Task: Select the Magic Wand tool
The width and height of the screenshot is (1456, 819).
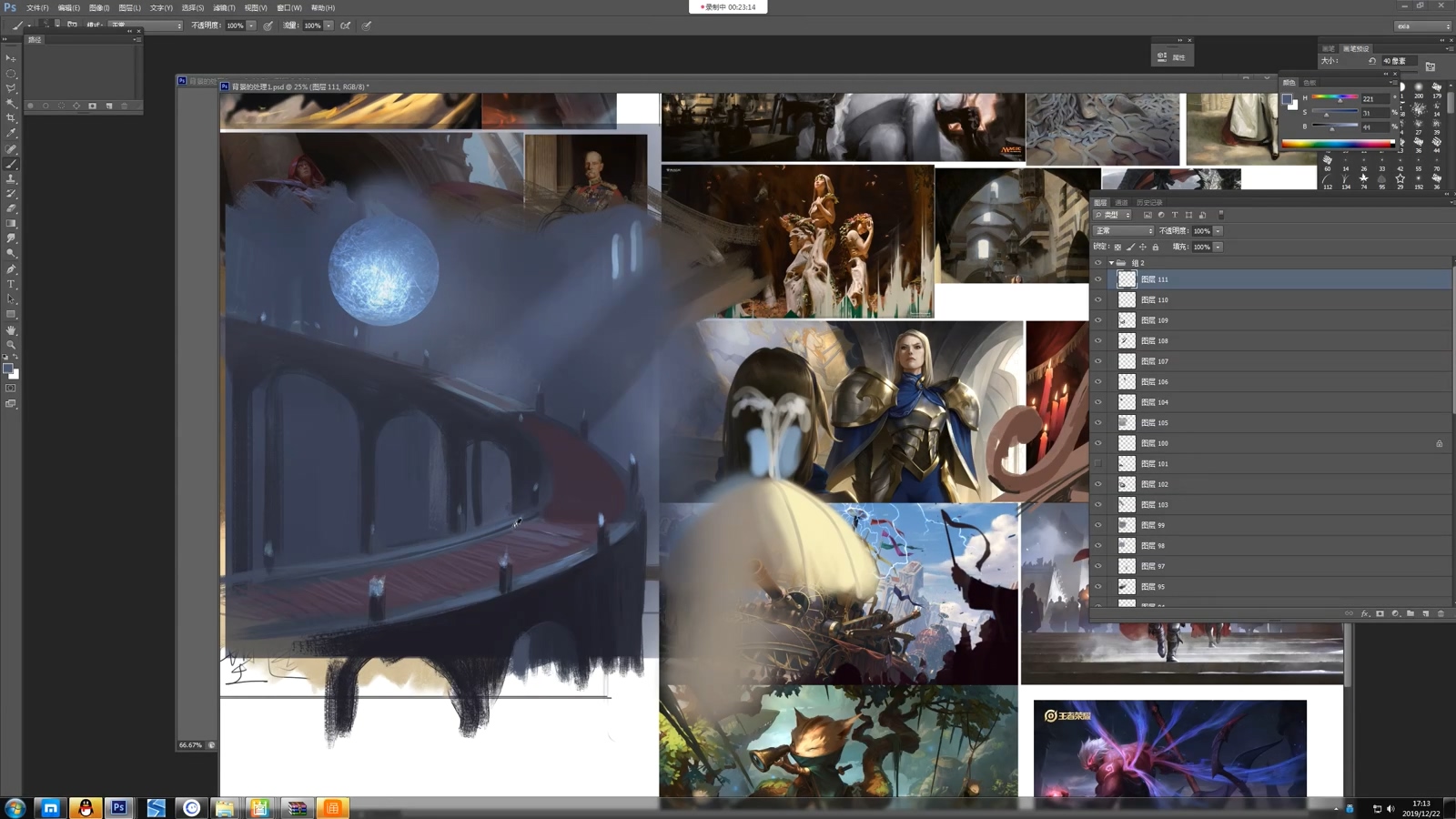Action: click(x=11, y=104)
